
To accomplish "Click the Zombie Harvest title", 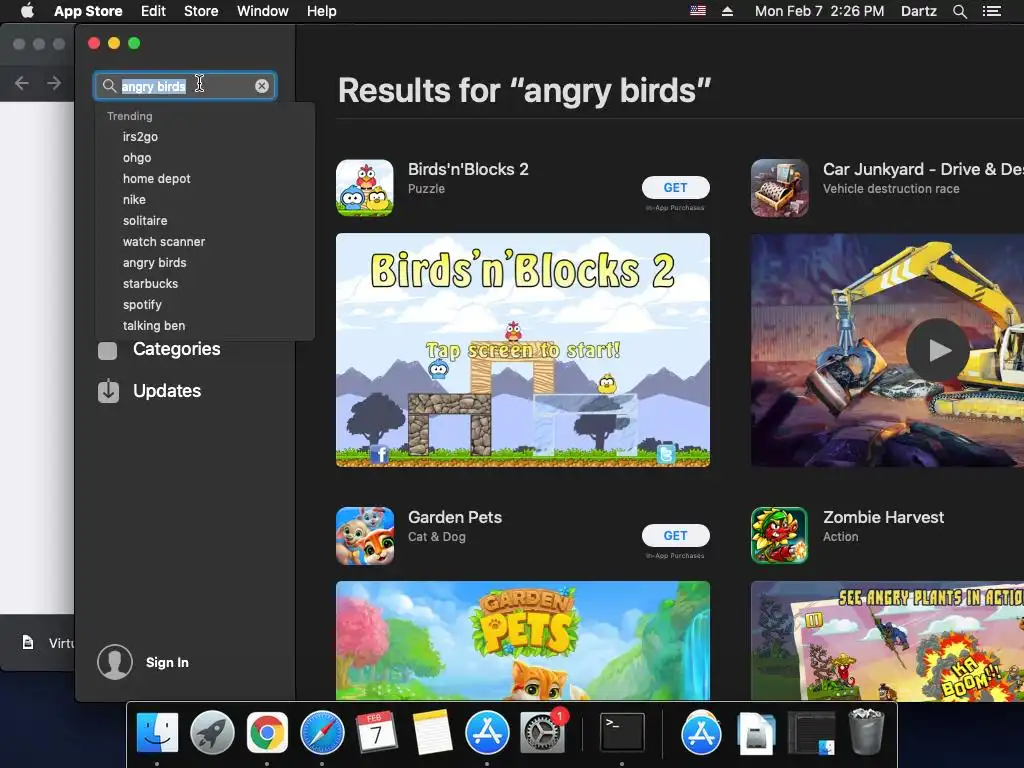I will point(884,517).
